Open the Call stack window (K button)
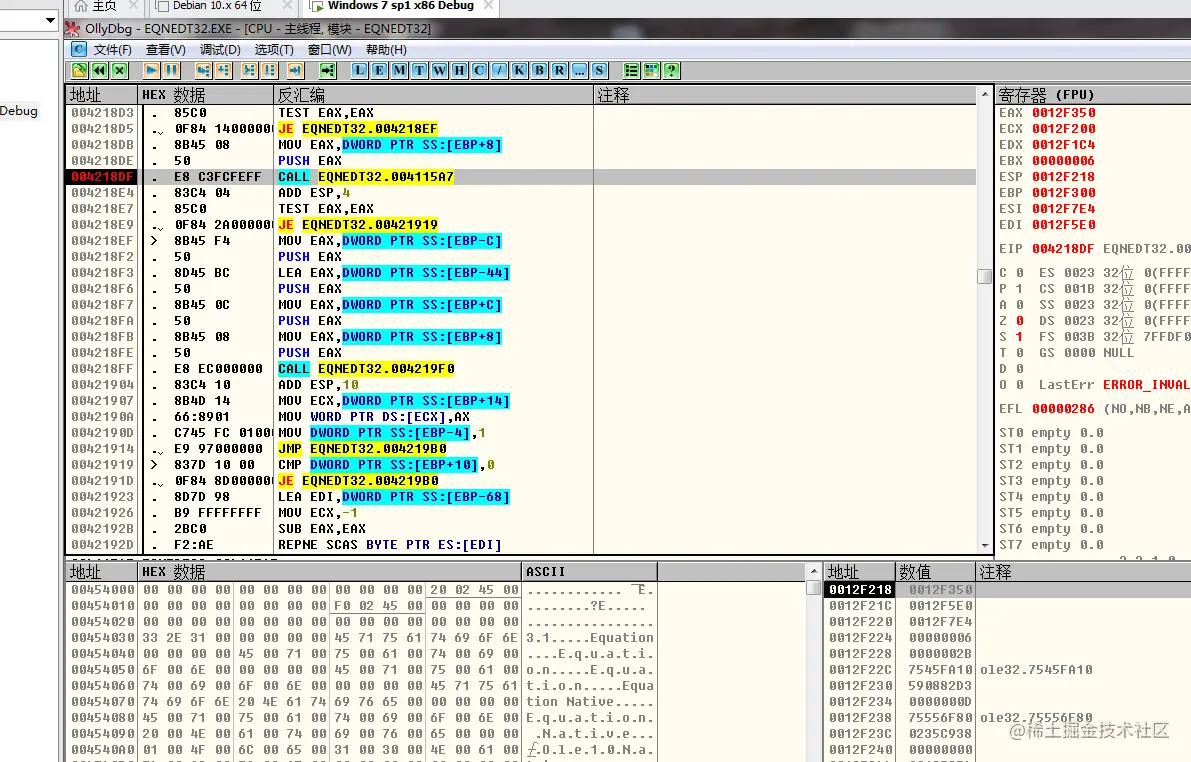This screenshot has width=1191, height=762. pos(520,71)
